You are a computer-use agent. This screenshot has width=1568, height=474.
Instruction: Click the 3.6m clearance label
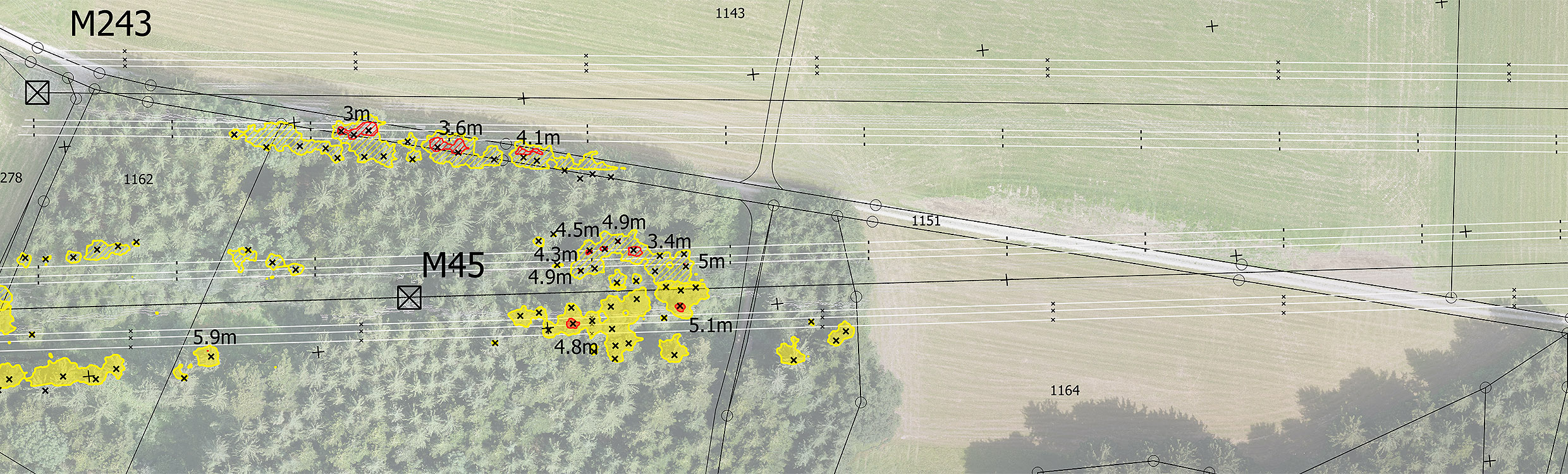pos(461,128)
